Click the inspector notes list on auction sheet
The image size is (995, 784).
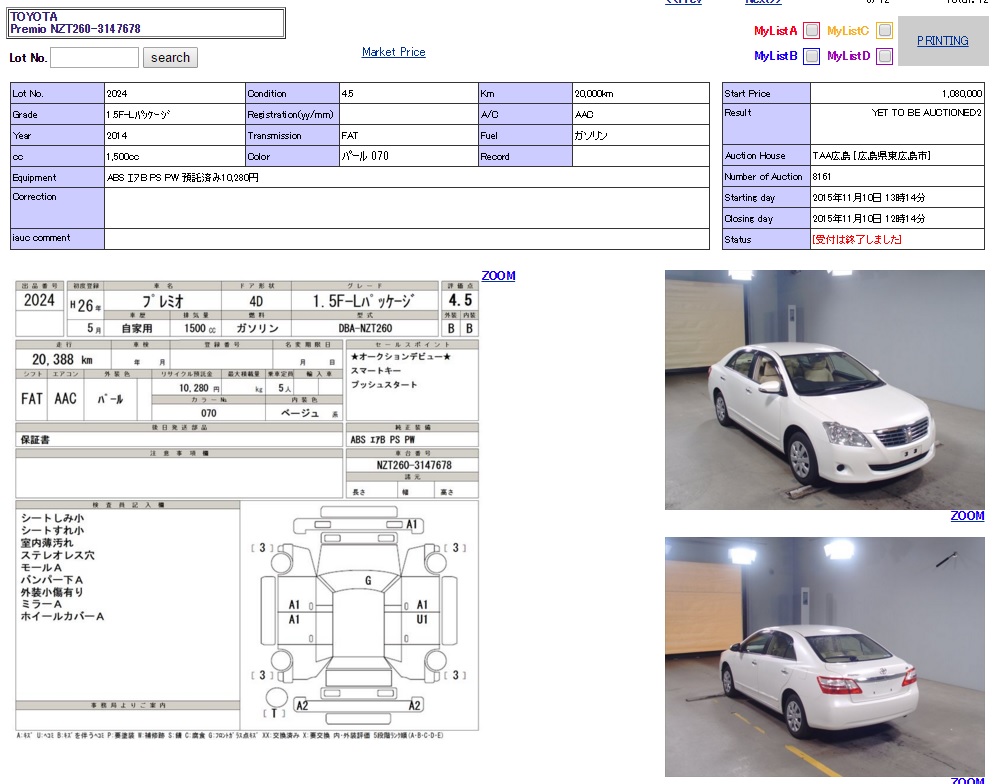pos(127,568)
